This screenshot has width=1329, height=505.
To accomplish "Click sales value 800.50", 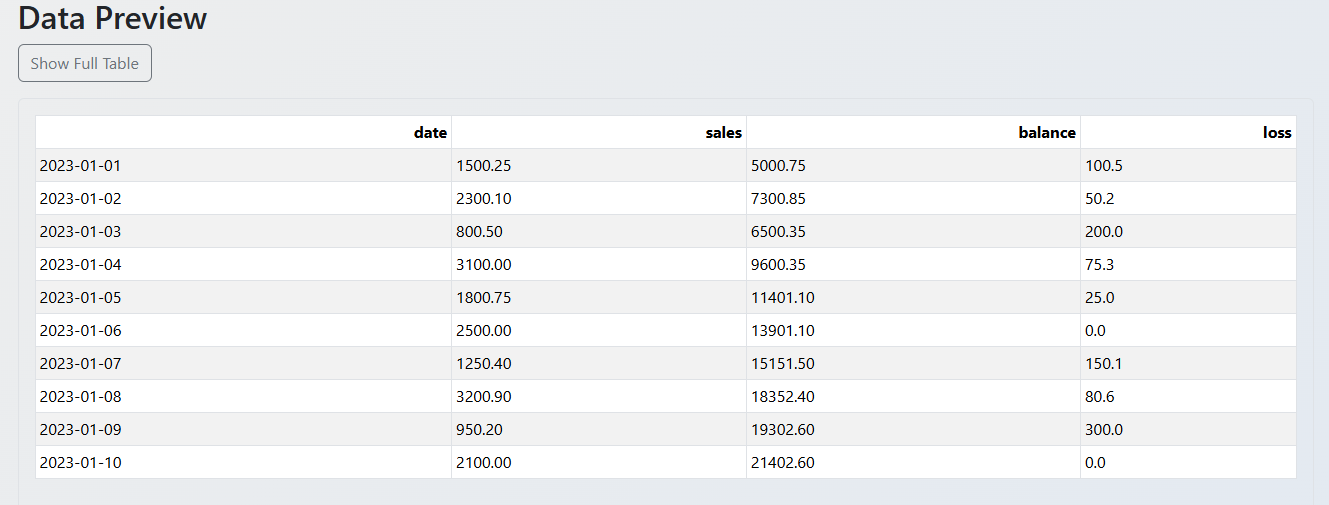I will click(599, 231).
